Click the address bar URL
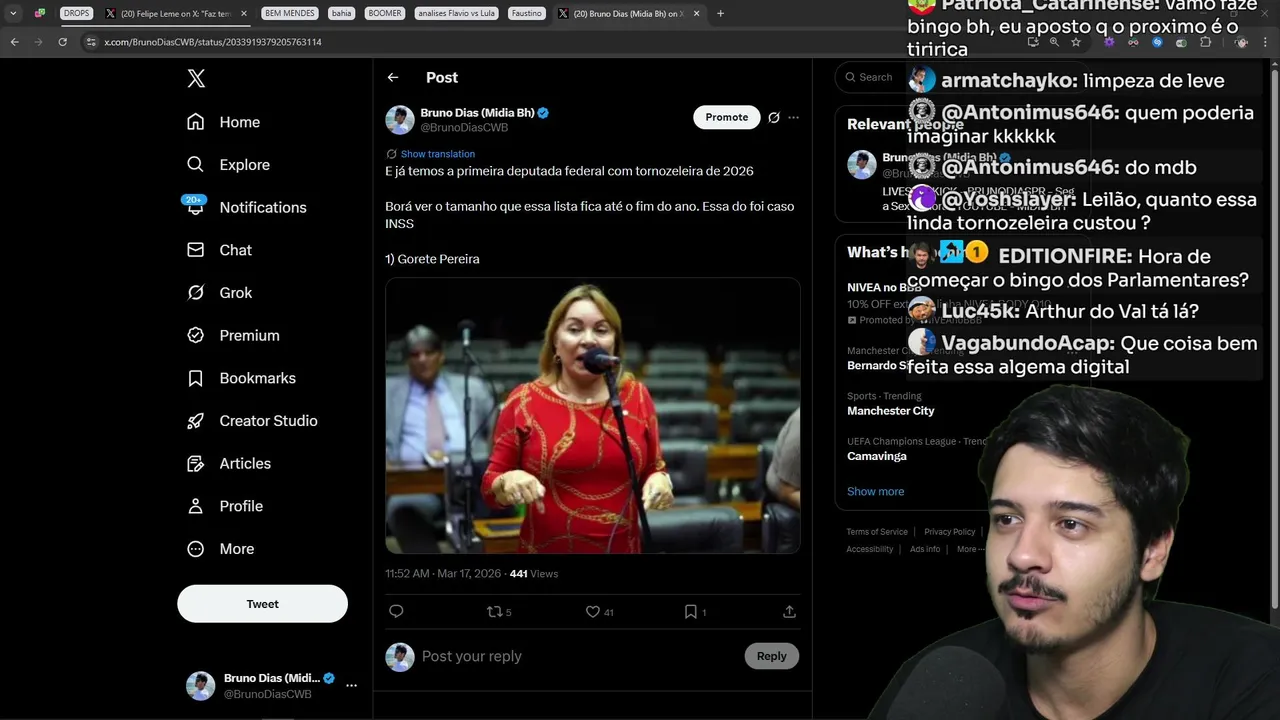The height and width of the screenshot is (720, 1280). [213, 42]
